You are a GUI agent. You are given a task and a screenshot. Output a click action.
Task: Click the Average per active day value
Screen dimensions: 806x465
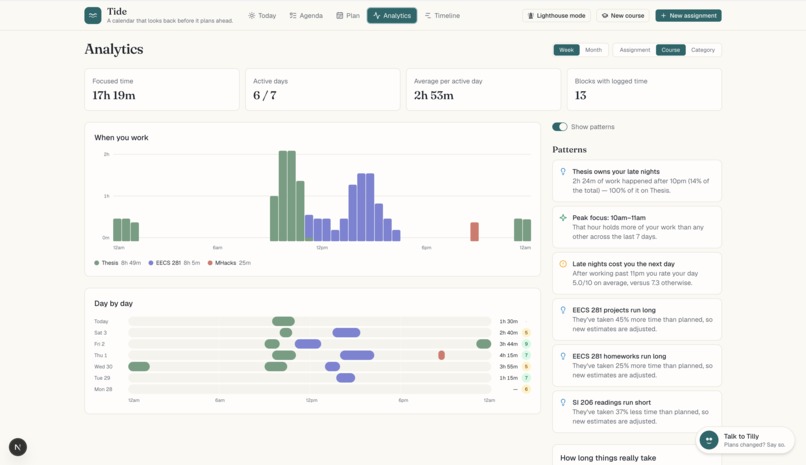coord(434,96)
